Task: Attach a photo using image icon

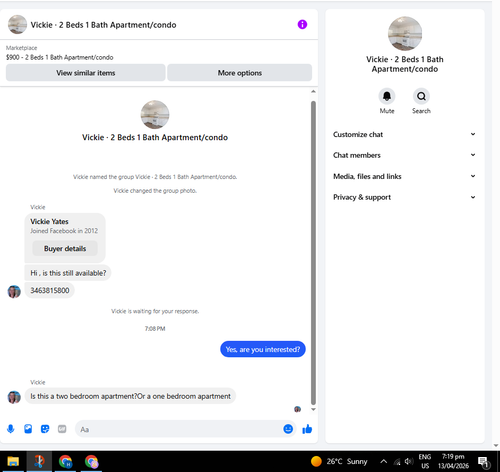Action: [28, 429]
